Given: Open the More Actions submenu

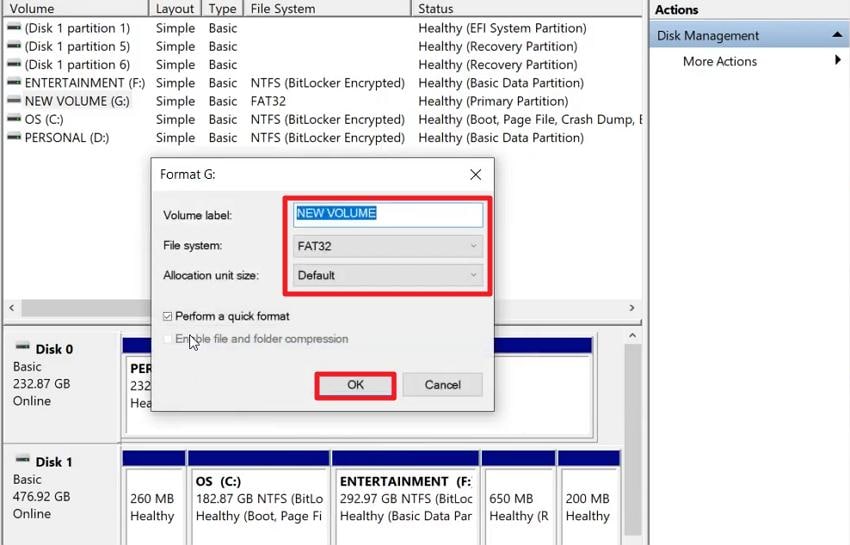Looking at the screenshot, I should coord(750,61).
